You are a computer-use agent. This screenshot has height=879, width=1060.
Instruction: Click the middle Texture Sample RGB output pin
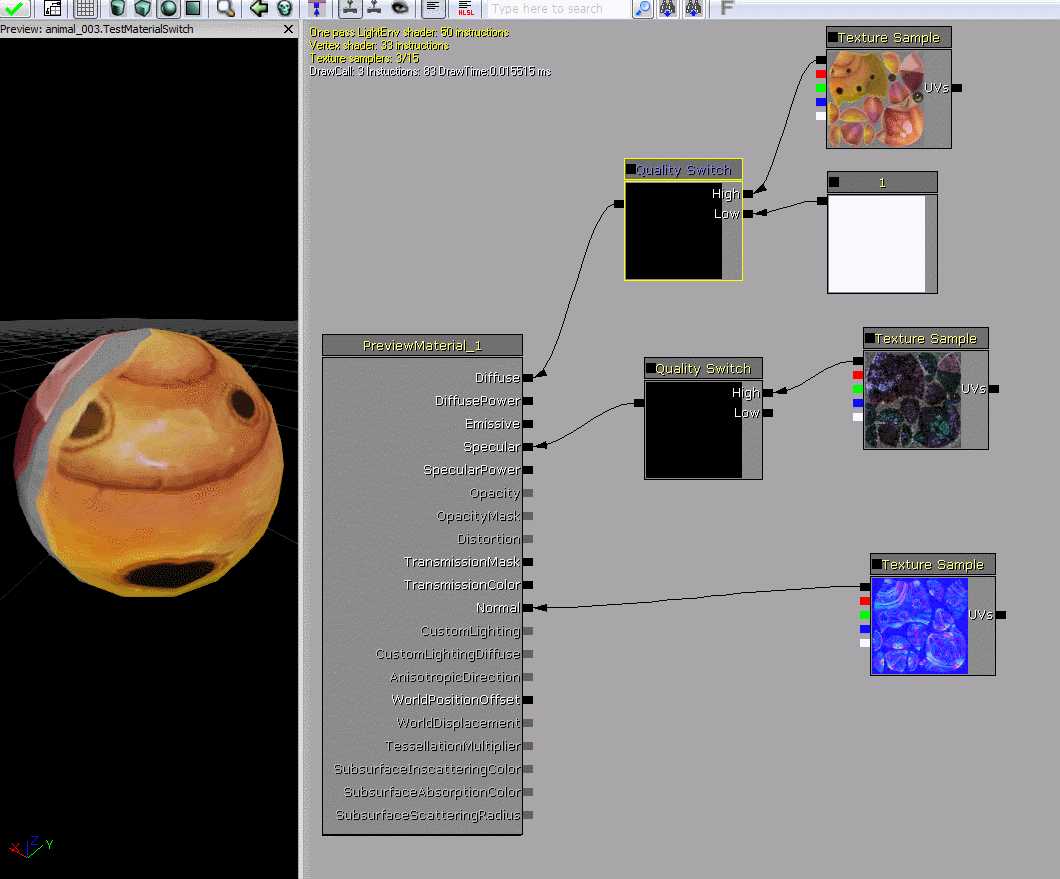858,361
